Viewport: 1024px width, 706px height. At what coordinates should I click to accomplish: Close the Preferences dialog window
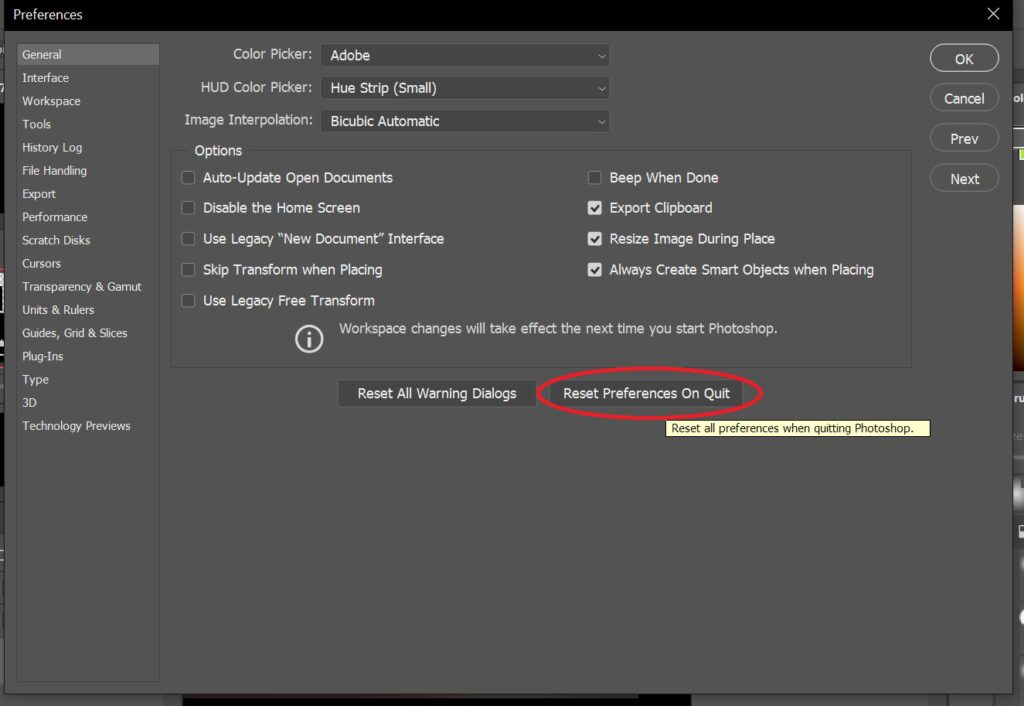pyautogui.click(x=992, y=14)
